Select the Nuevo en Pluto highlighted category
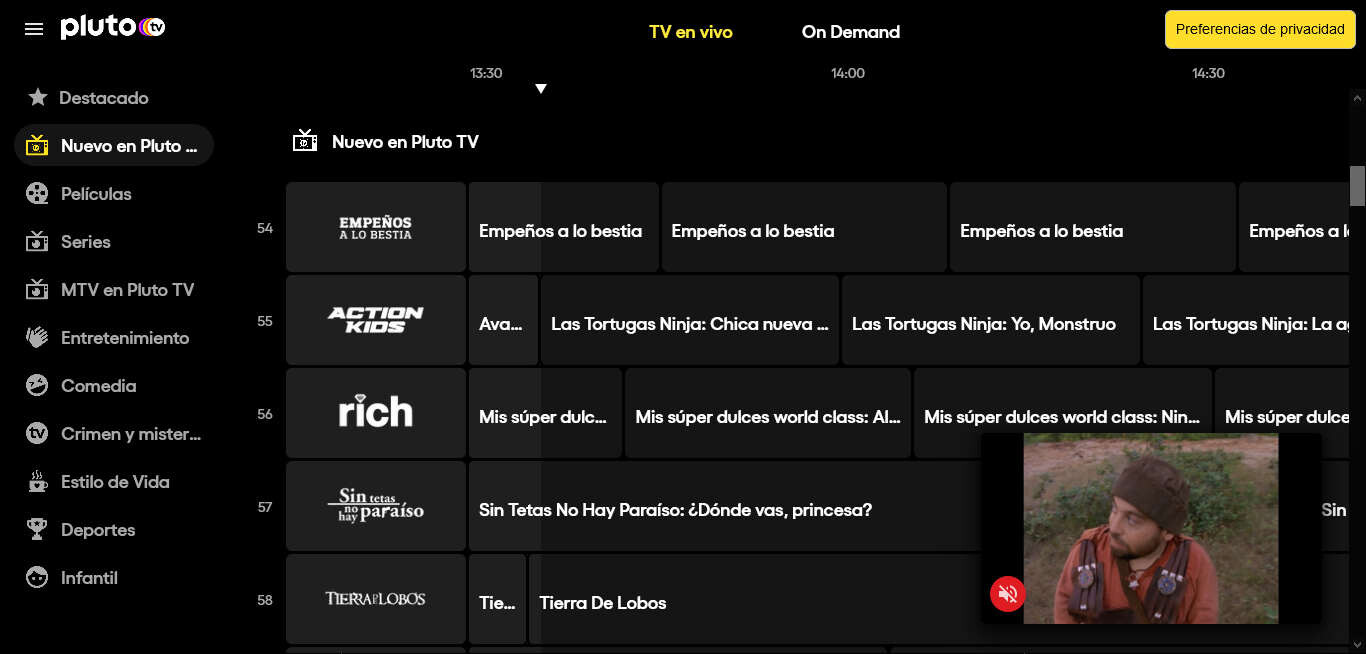Image resolution: width=1366 pixels, height=654 pixels. [113, 145]
